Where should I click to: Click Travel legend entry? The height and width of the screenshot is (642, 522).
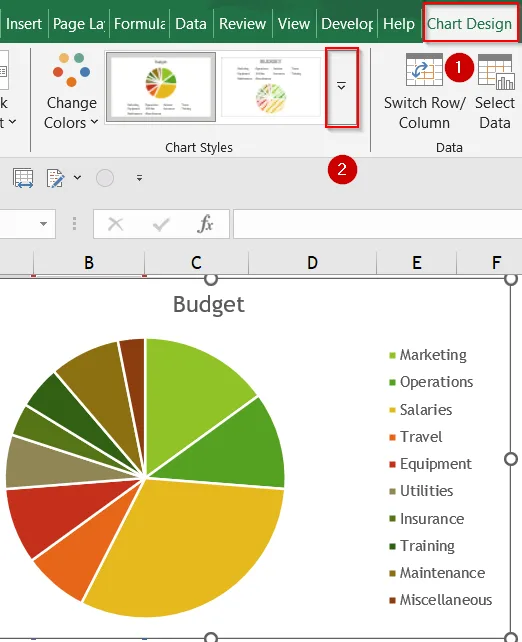[416, 437]
